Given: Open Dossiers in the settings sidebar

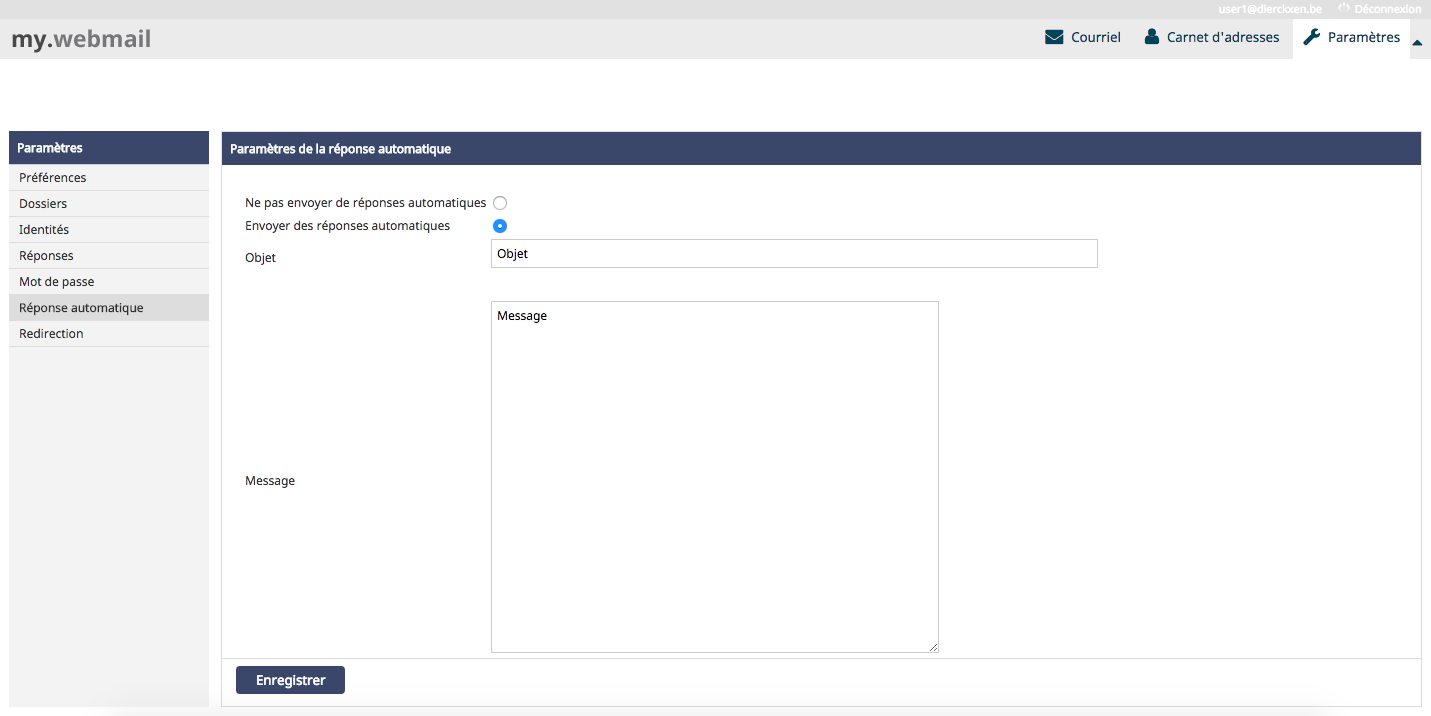Looking at the screenshot, I should [43, 204].
